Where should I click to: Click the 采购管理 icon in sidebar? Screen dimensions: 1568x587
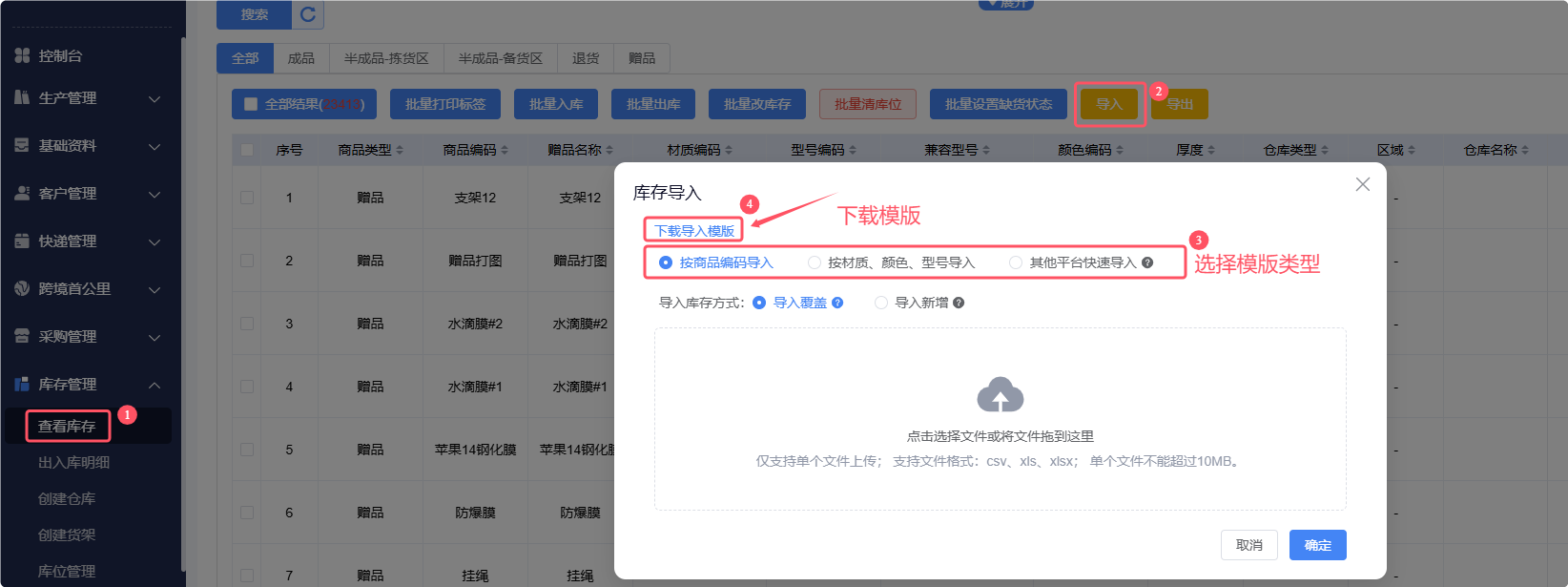click(22, 336)
